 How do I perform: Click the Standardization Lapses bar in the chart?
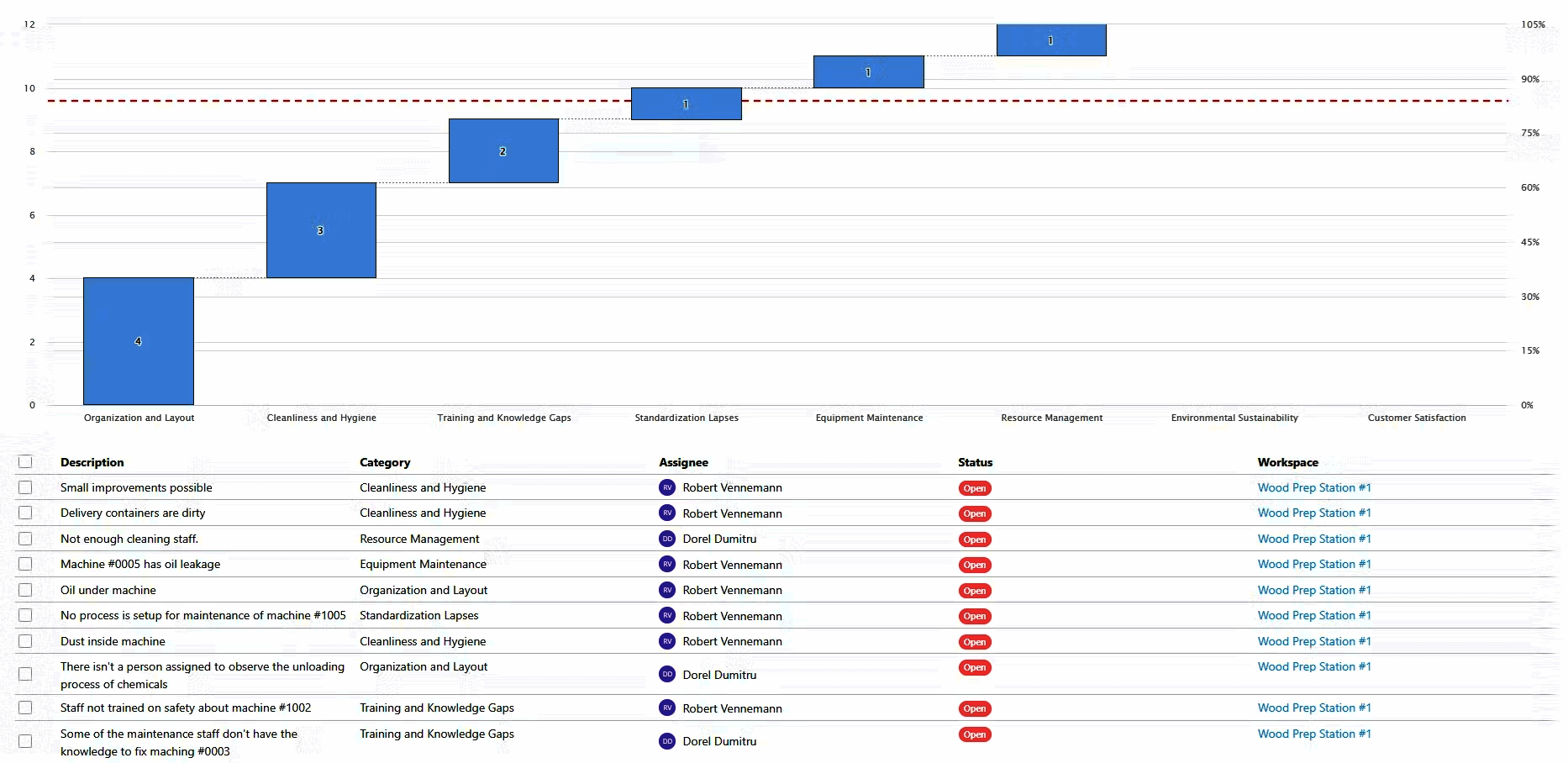coord(687,103)
